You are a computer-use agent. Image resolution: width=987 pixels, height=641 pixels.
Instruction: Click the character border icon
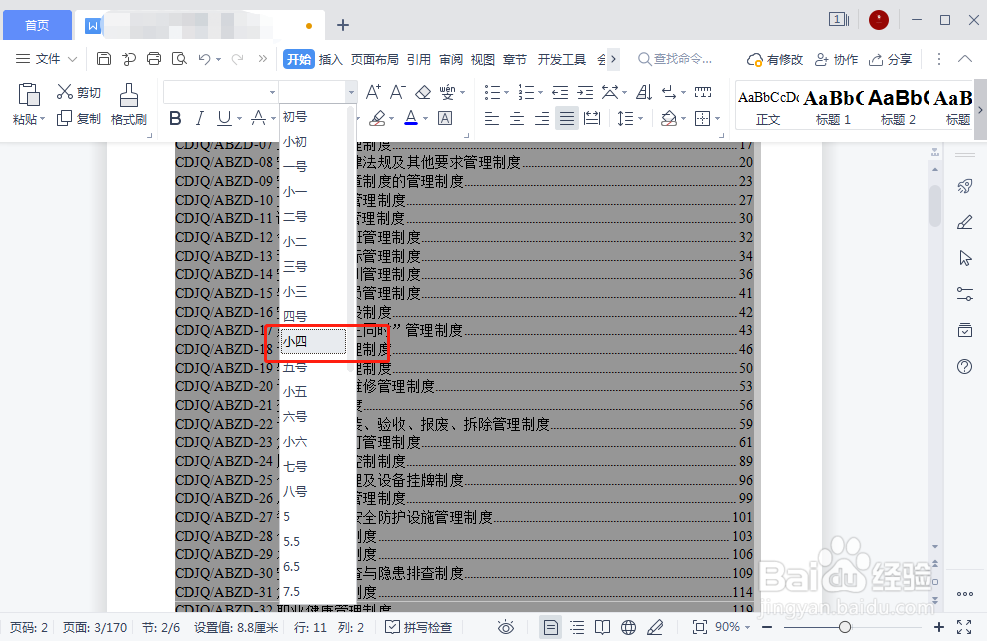pos(445,118)
